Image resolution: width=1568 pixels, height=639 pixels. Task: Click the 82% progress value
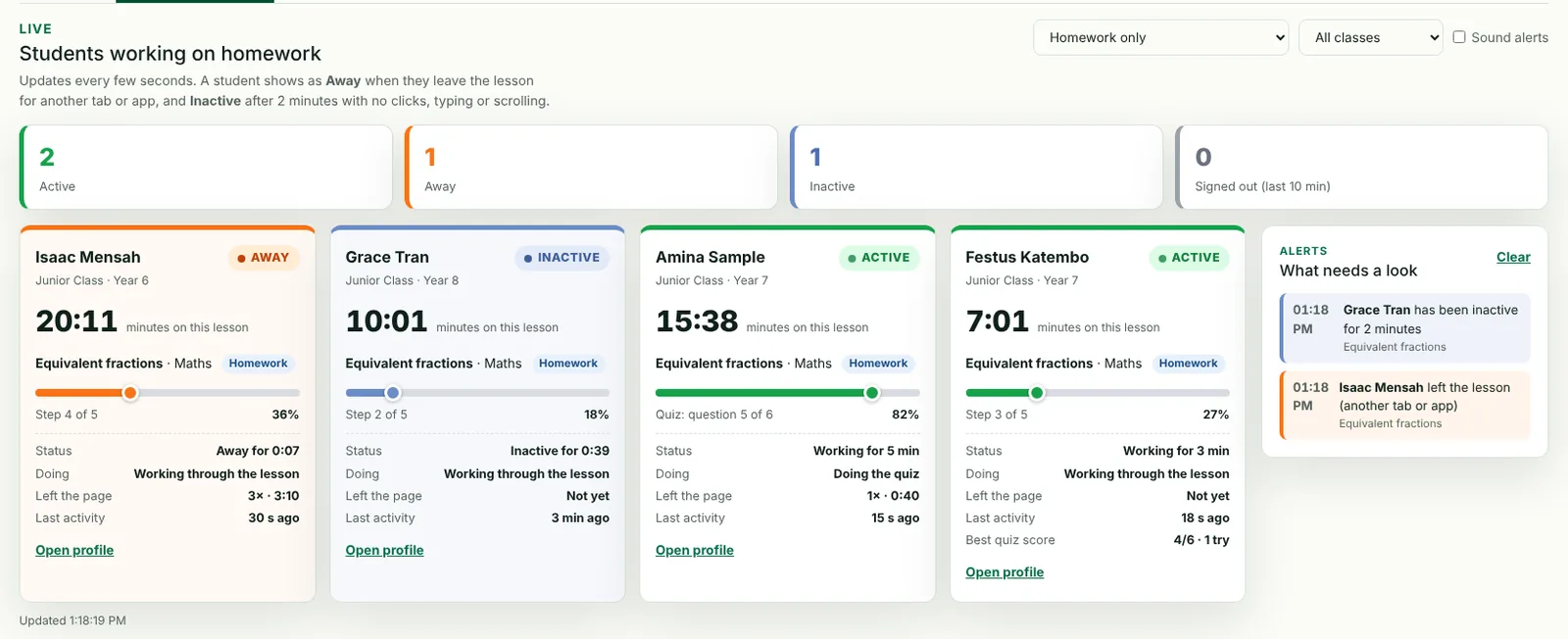[x=906, y=415]
